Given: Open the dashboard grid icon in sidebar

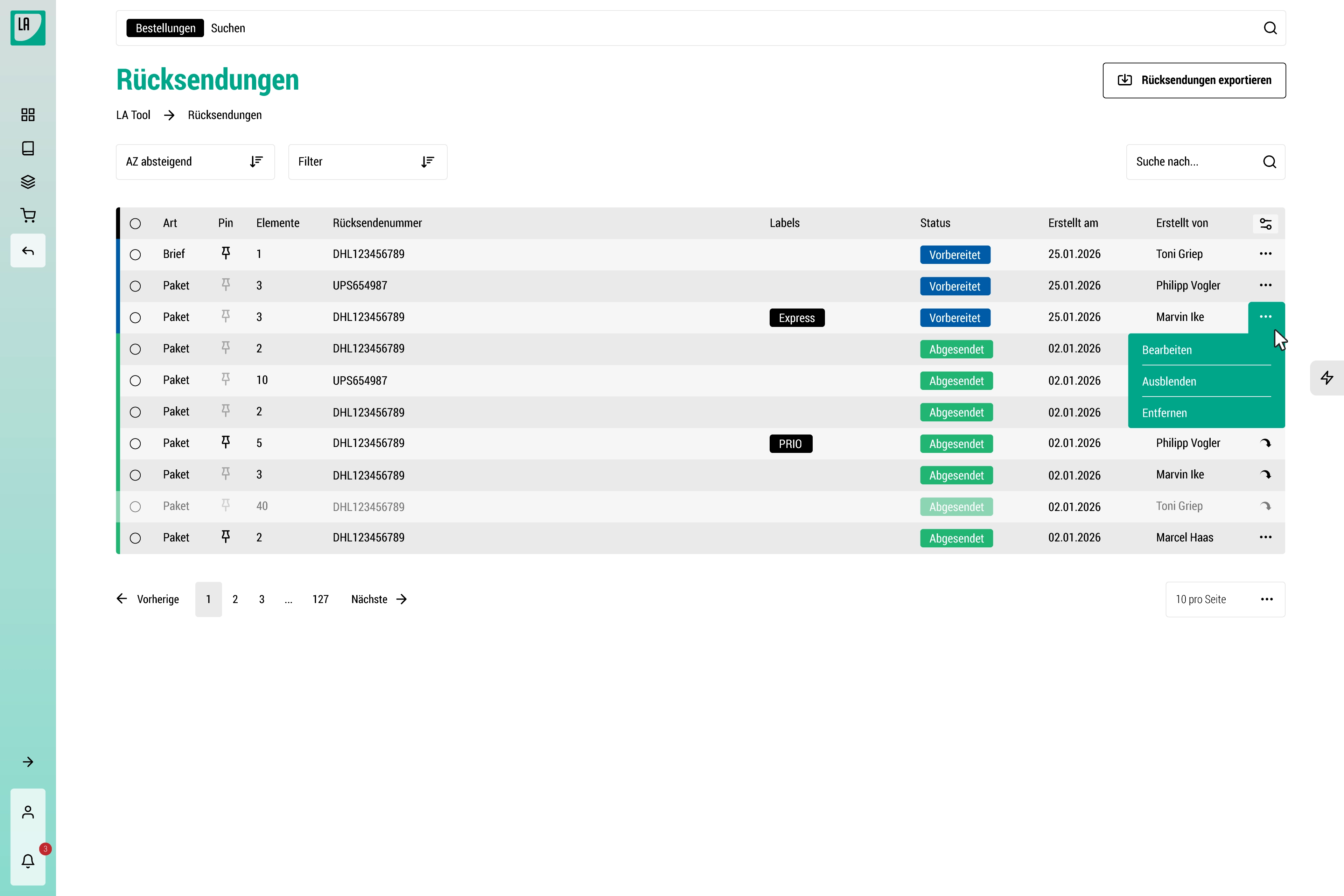Looking at the screenshot, I should 27,115.
